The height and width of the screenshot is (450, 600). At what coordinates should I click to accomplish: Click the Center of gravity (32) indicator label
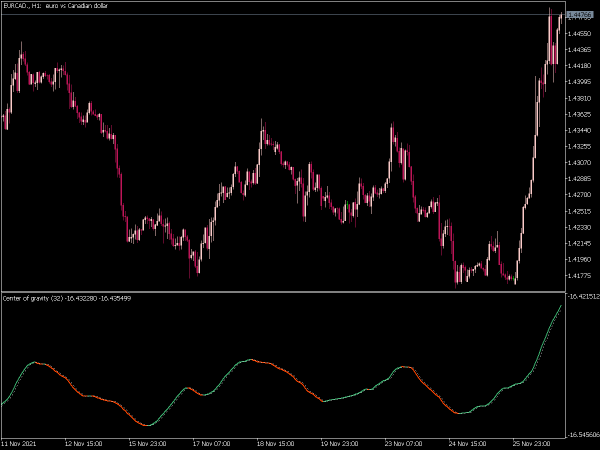(x=67, y=298)
